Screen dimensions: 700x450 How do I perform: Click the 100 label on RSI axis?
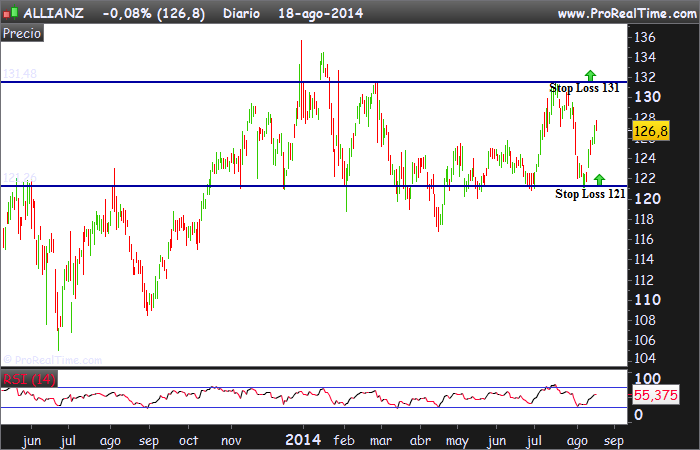click(647, 379)
